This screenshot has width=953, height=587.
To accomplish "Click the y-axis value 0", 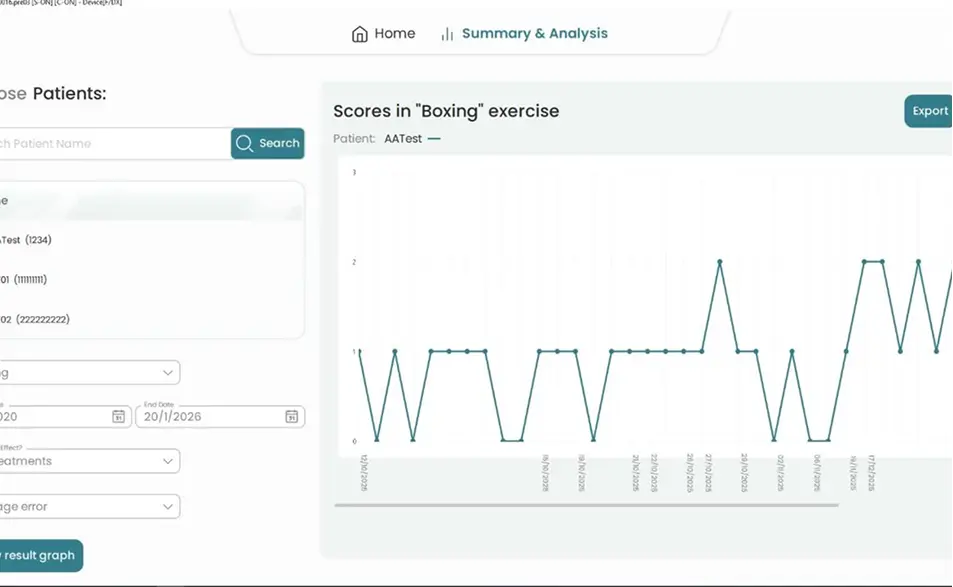I will click(x=354, y=442).
